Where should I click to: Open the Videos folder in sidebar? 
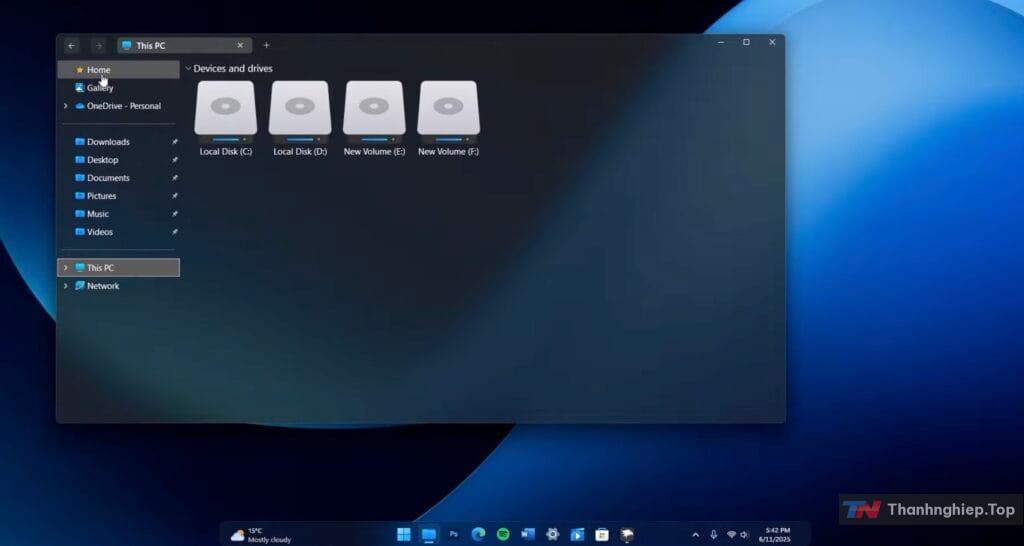(x=118, y=232)
